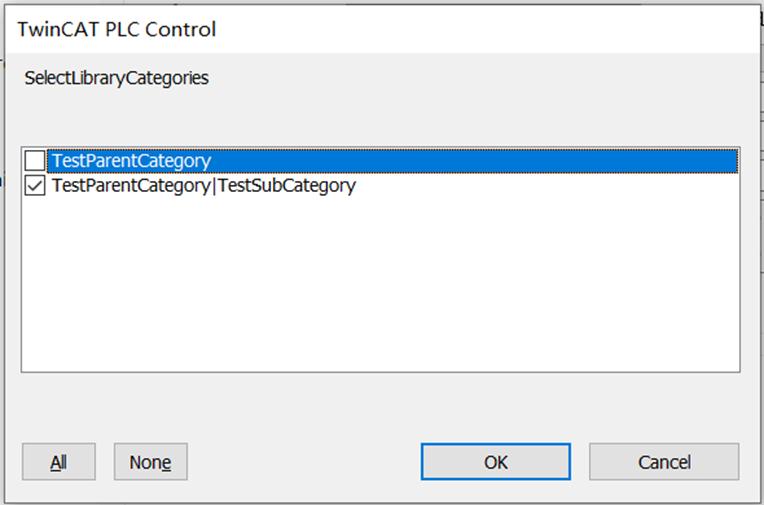Click the underlined A in the All button
This screenshot has width=764, height=505.
pos(54,462)
